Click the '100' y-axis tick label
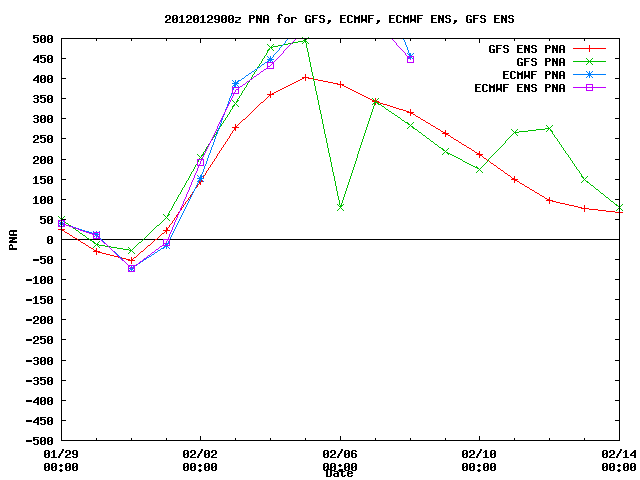The image size is (640, 480). pos(43,200)
